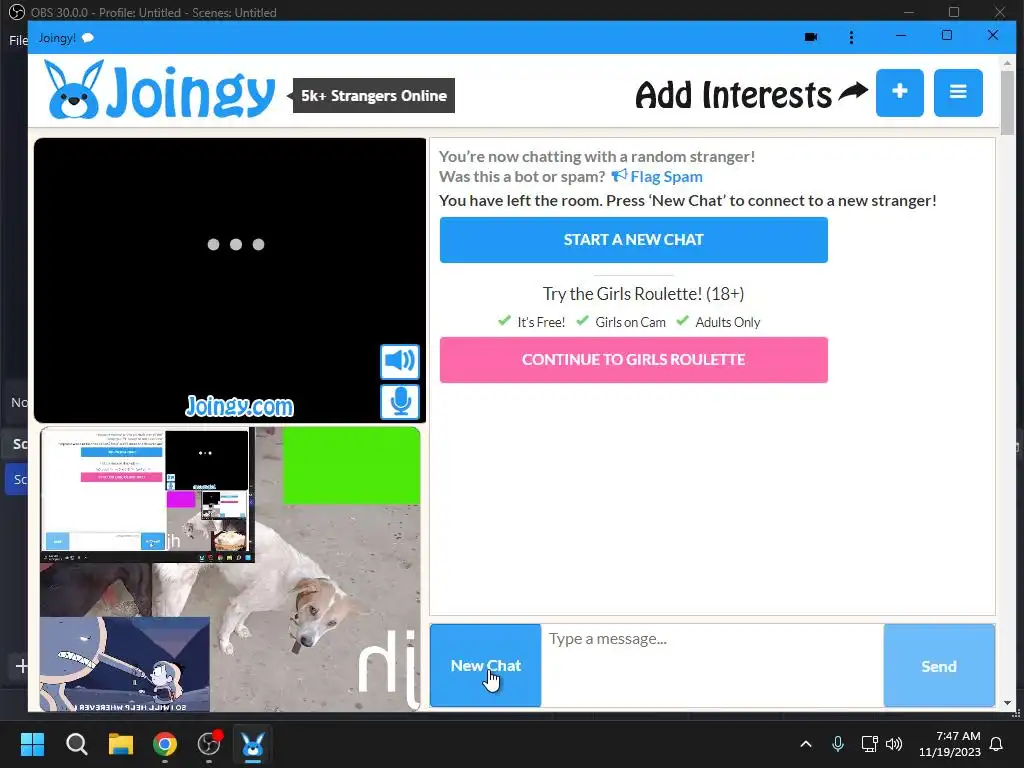The width and height of the screenshot is (1024, 768).
Task: Add interests with the plus button
Action: click(x=899, y=93)
